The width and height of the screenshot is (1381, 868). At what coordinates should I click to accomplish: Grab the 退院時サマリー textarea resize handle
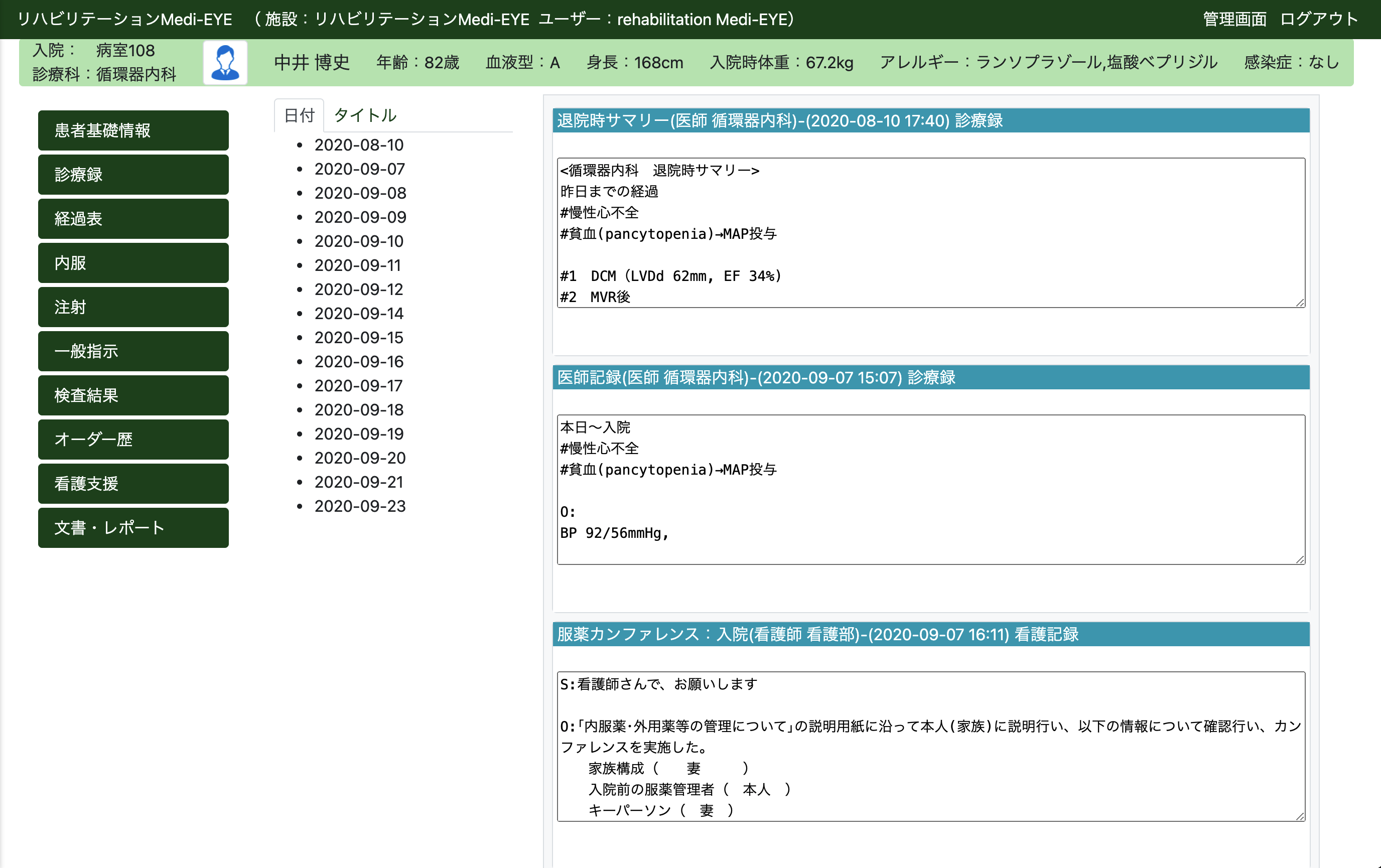pos(1300,303)
